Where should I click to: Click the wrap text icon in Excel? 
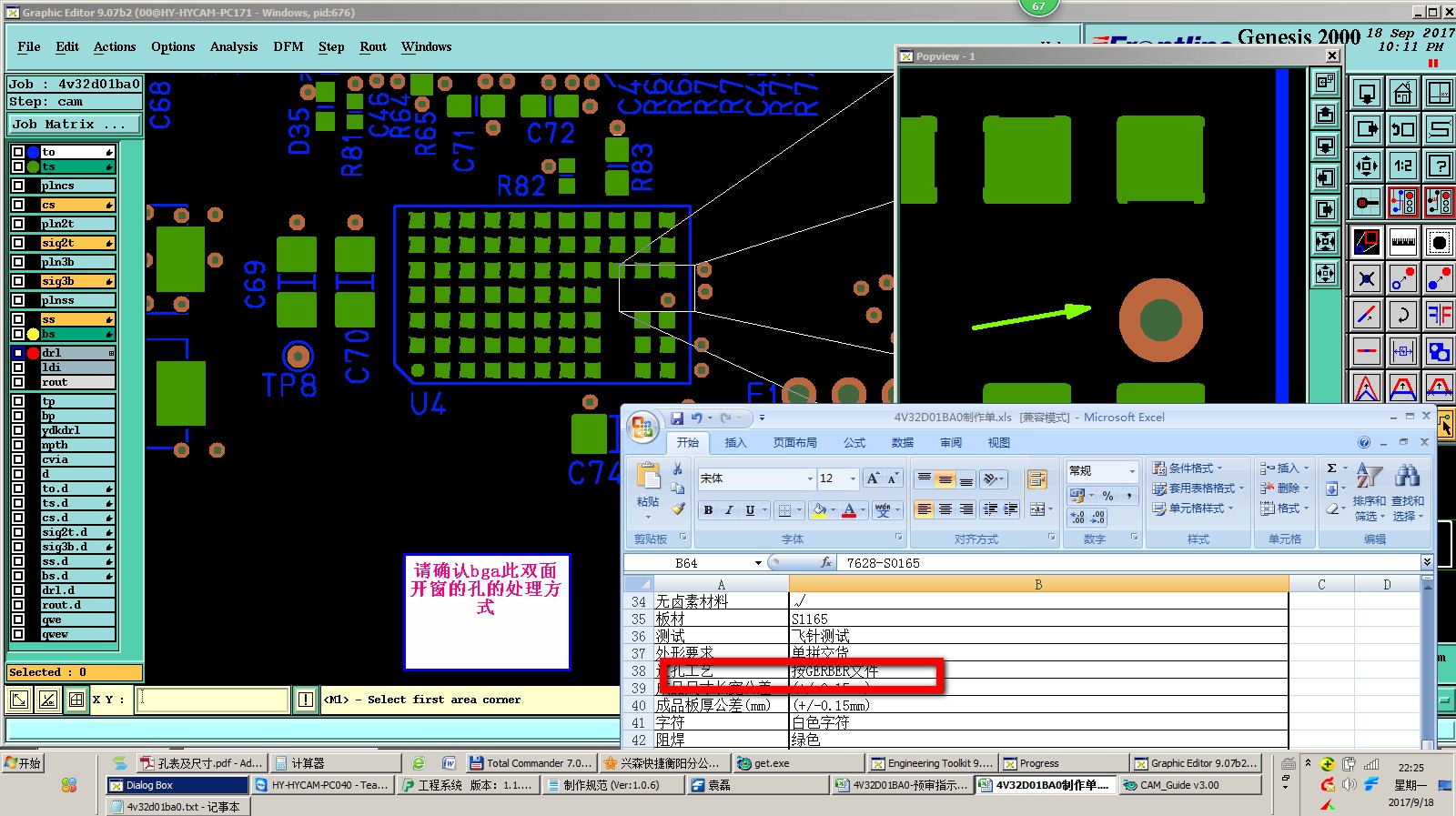click(x=1036, y=479)
